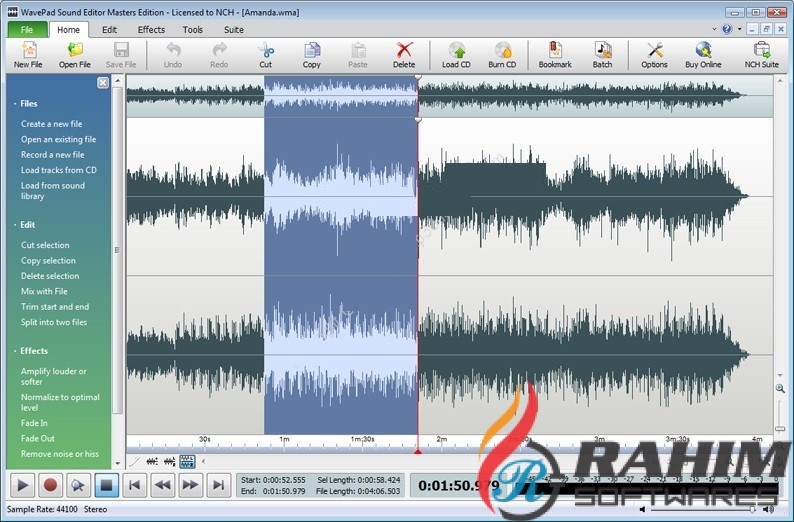Click the Scrub play button

click(78, 485)
